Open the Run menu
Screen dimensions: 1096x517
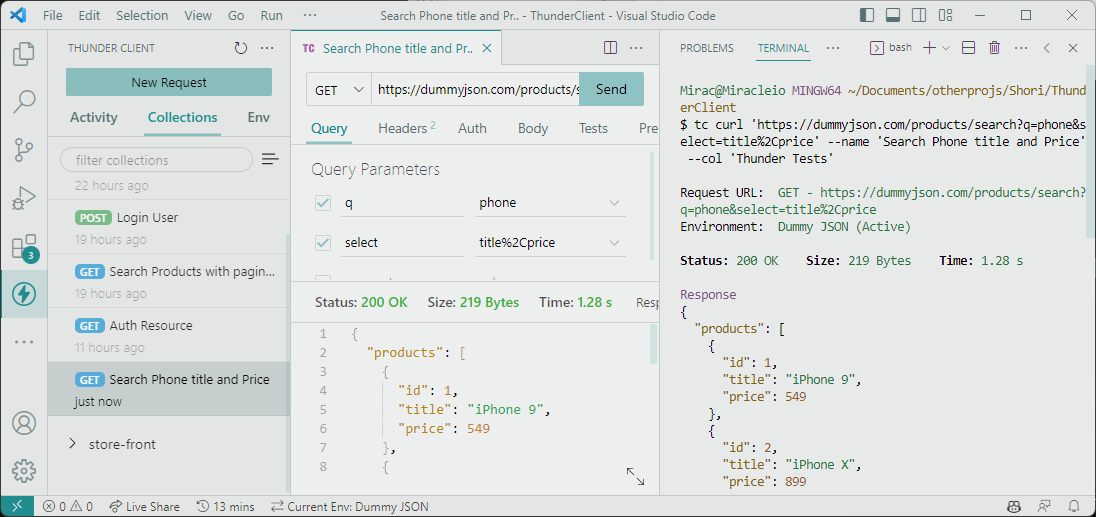click(271, 15)
